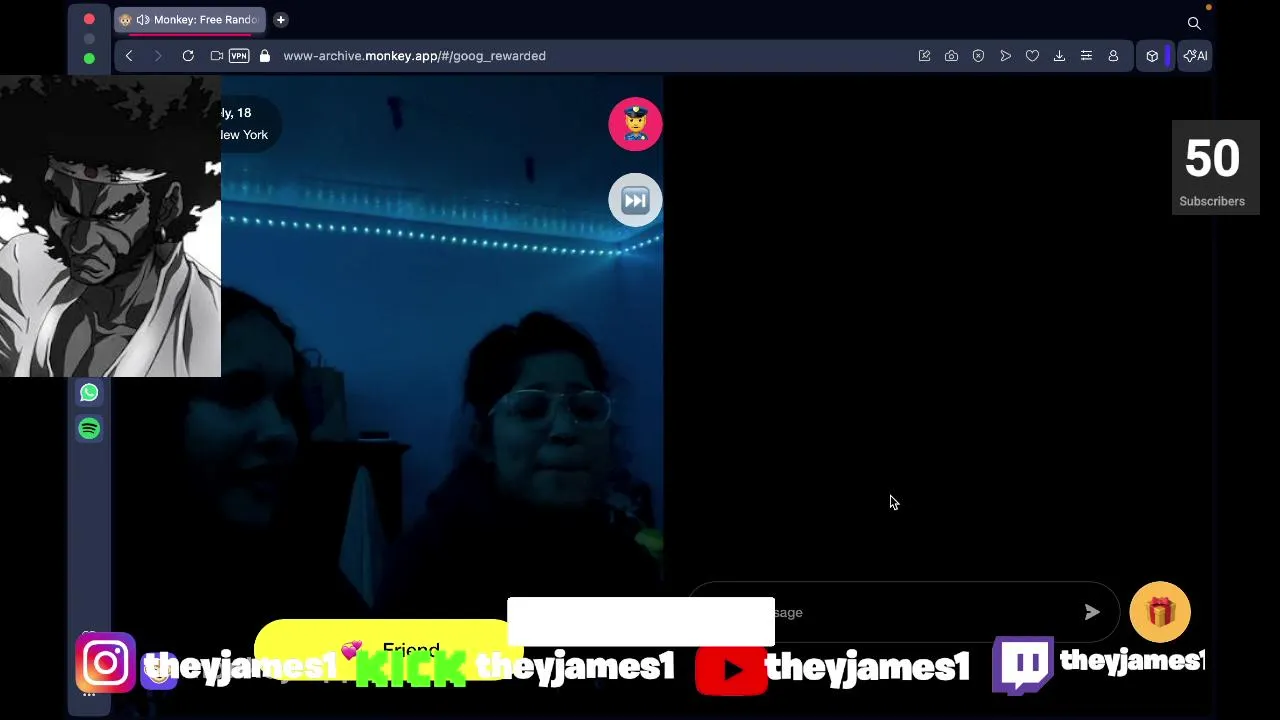Open the extensions cube icon
Image resolution: width=1280 pixels, height=720 pixels.
pyautogui.click(x=1152, y=56)
